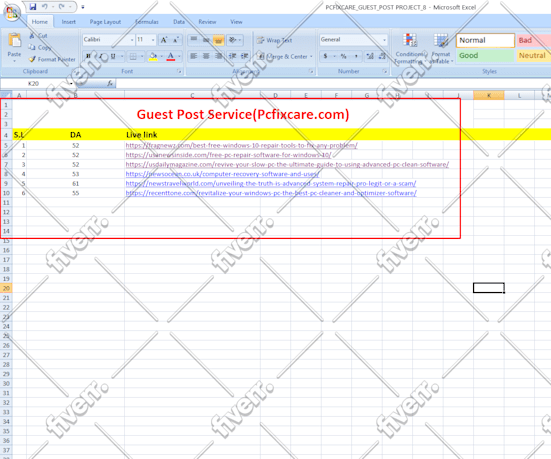This screenshot has height=459, width=551.
Task: Open Format as Table
Action: (441, 49)
